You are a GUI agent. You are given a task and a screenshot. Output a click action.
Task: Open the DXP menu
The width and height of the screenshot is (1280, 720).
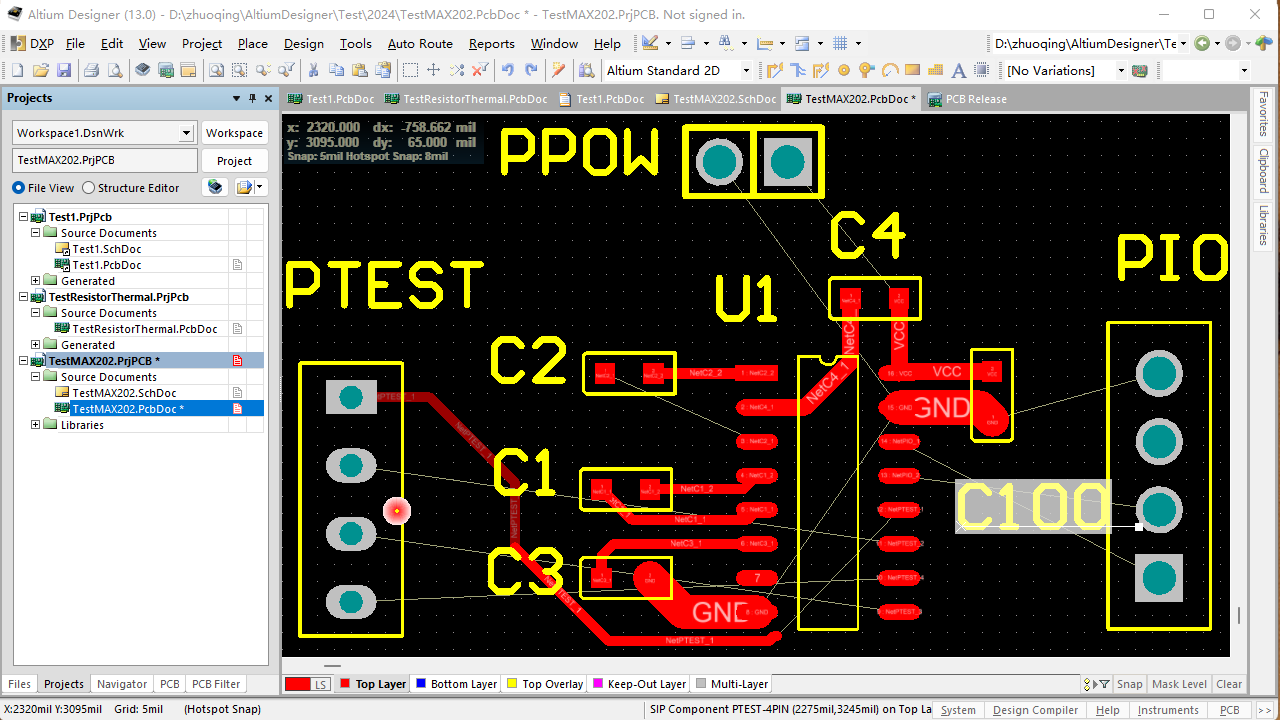pos(33,43)
